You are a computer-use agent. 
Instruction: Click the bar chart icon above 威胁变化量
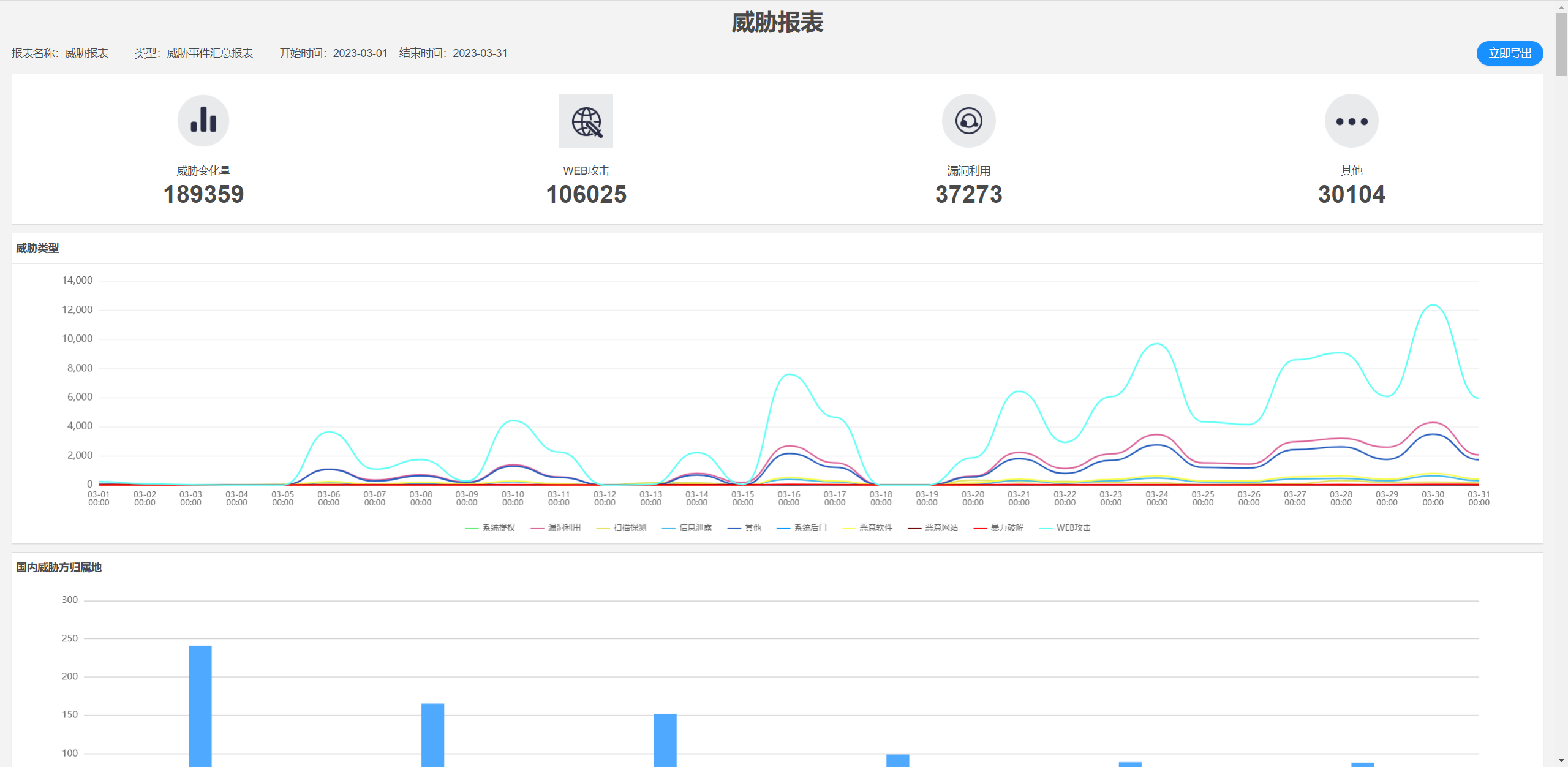[x=203, y=121]
